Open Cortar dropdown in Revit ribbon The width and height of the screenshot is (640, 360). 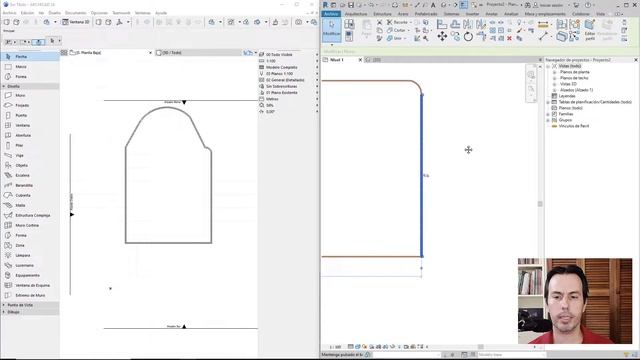pos(398,30)
